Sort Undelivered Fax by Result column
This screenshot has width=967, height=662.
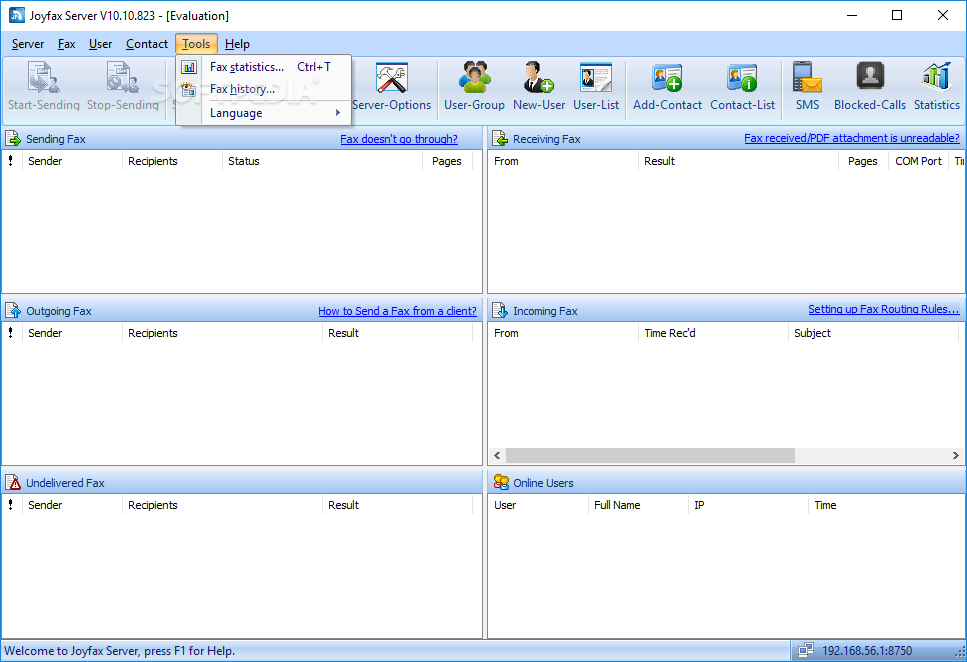coord(397,505)
